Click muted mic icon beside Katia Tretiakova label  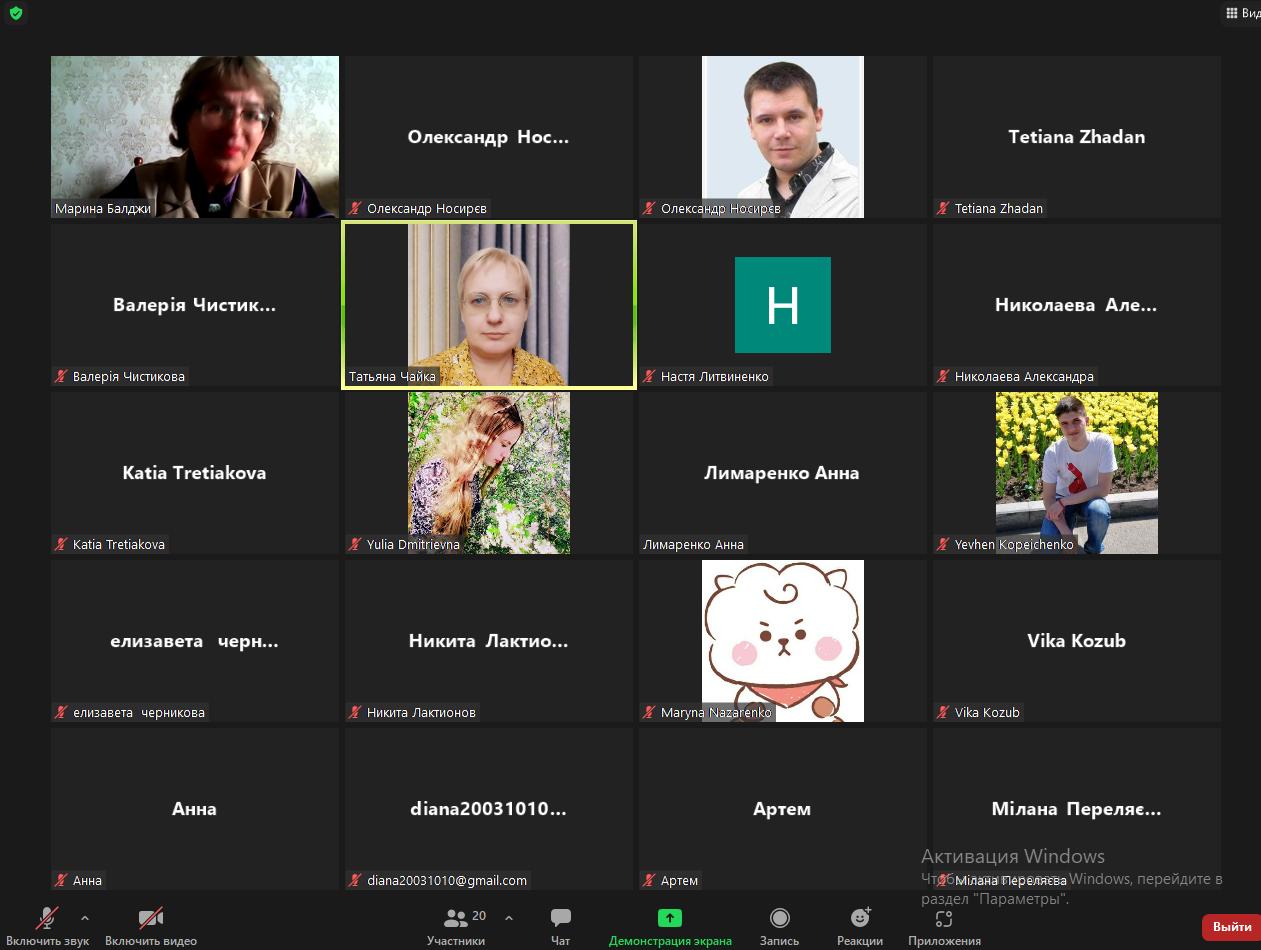61,544
